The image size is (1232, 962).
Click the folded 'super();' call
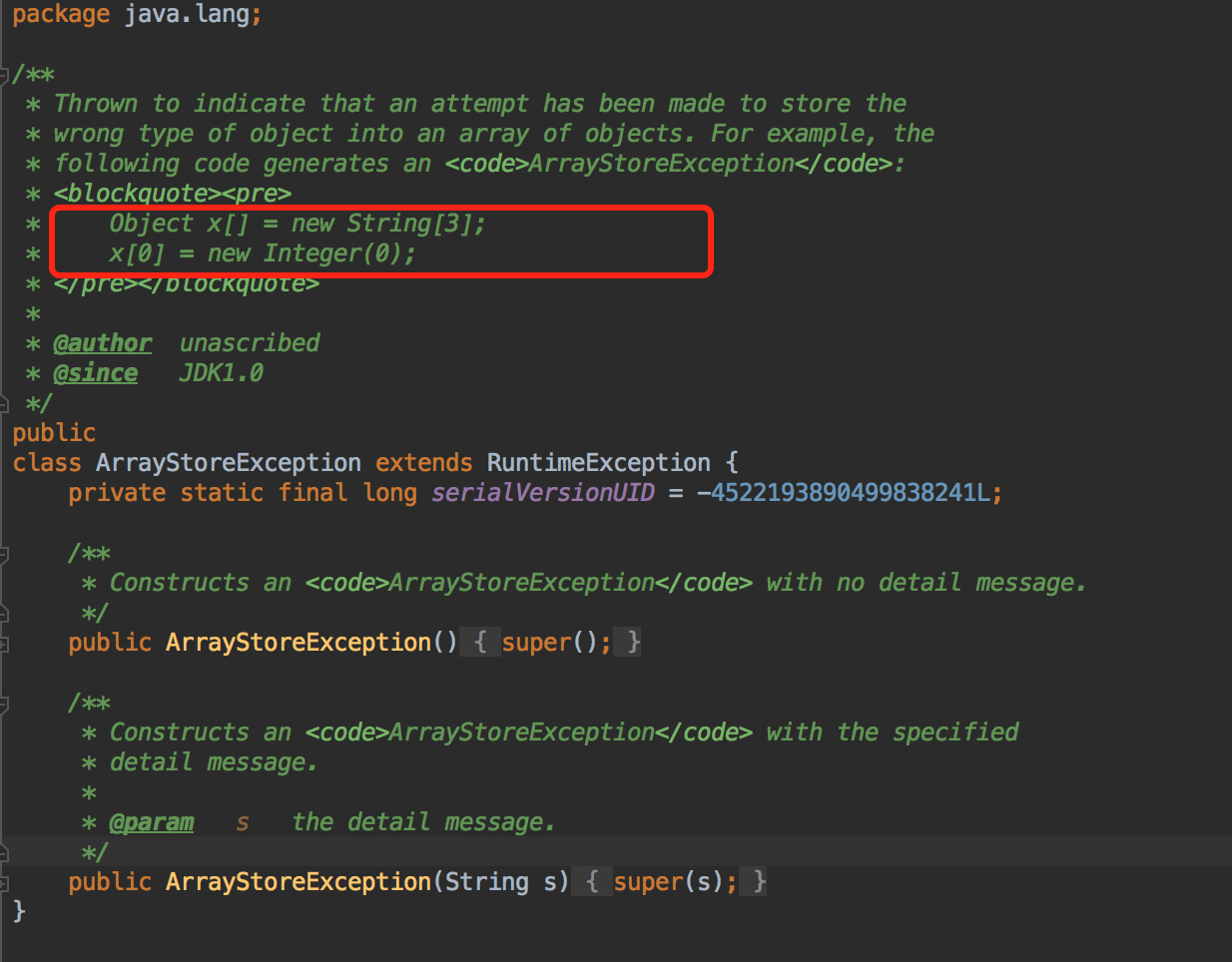556,642
